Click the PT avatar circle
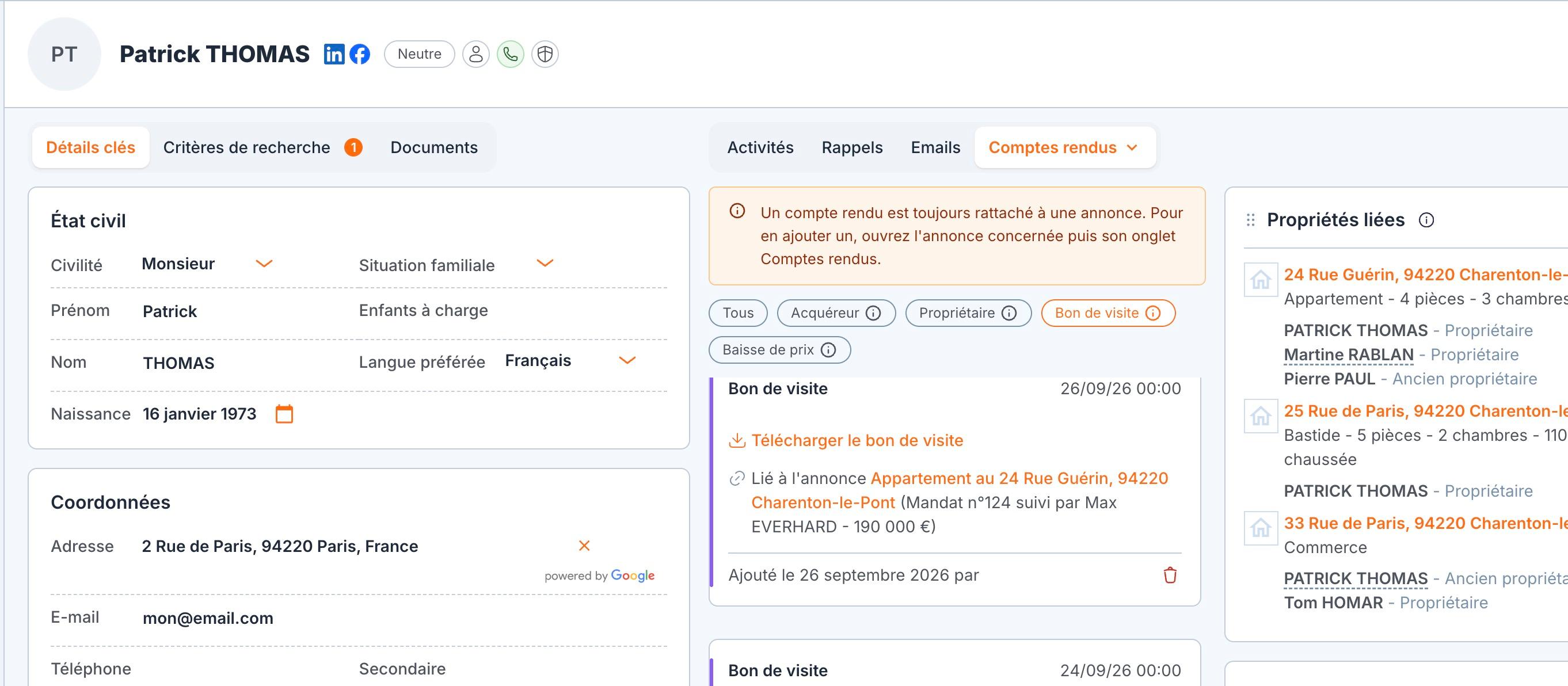The image size is (1568, 686). click(64, 54)
